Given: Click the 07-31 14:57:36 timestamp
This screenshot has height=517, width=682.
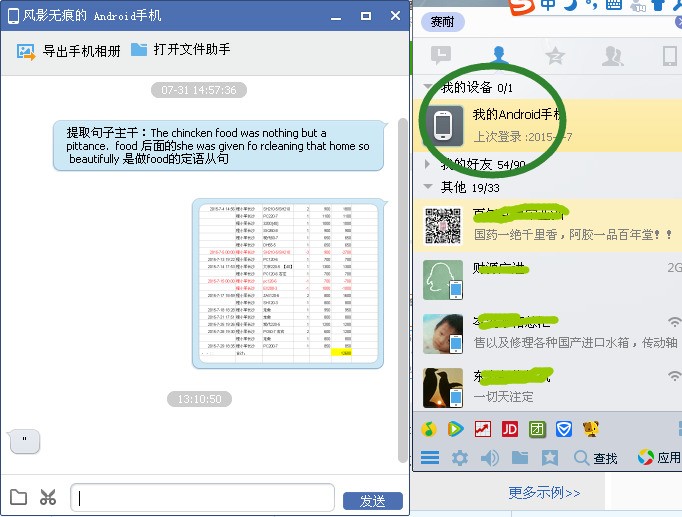Looking at the screenshot, I should click(199, 90).
